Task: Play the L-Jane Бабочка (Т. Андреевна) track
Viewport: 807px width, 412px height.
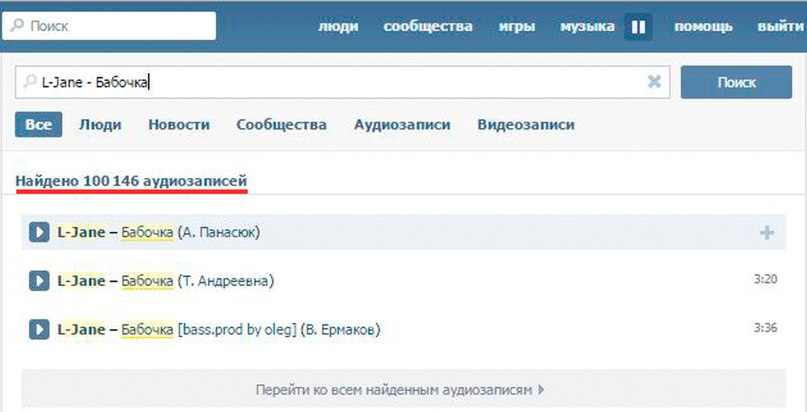Action: (39, 281)
